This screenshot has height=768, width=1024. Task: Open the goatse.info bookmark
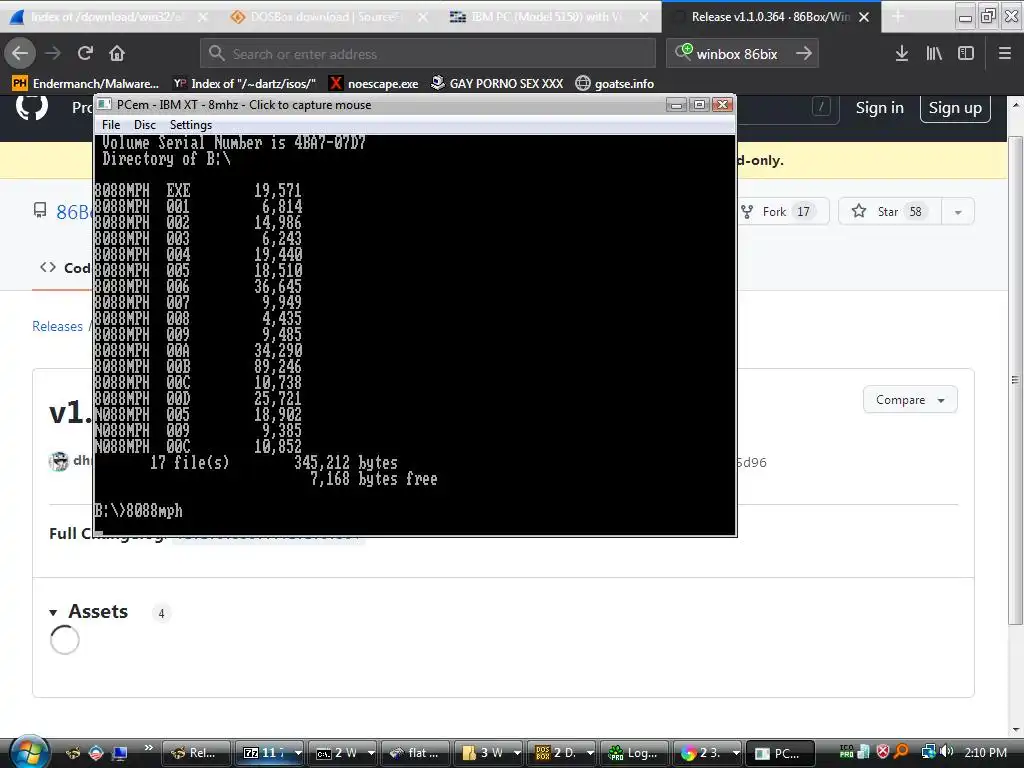pyautogui.click(x=615, y=84)
